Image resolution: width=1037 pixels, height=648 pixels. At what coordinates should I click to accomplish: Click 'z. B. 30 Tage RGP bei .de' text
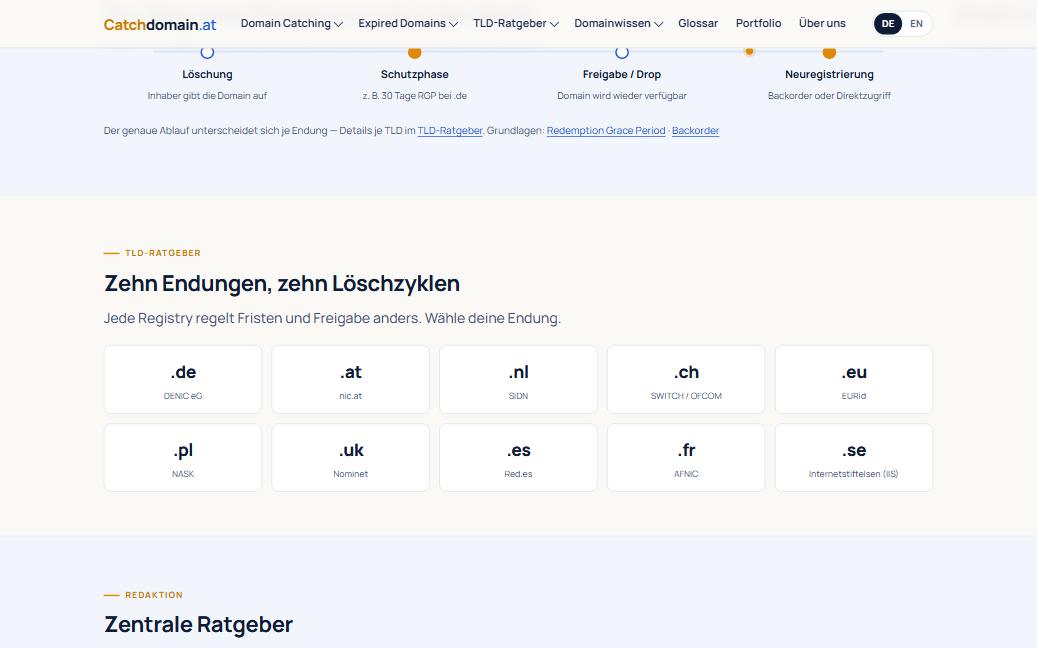pyautogui.click(x=415, y=96)
